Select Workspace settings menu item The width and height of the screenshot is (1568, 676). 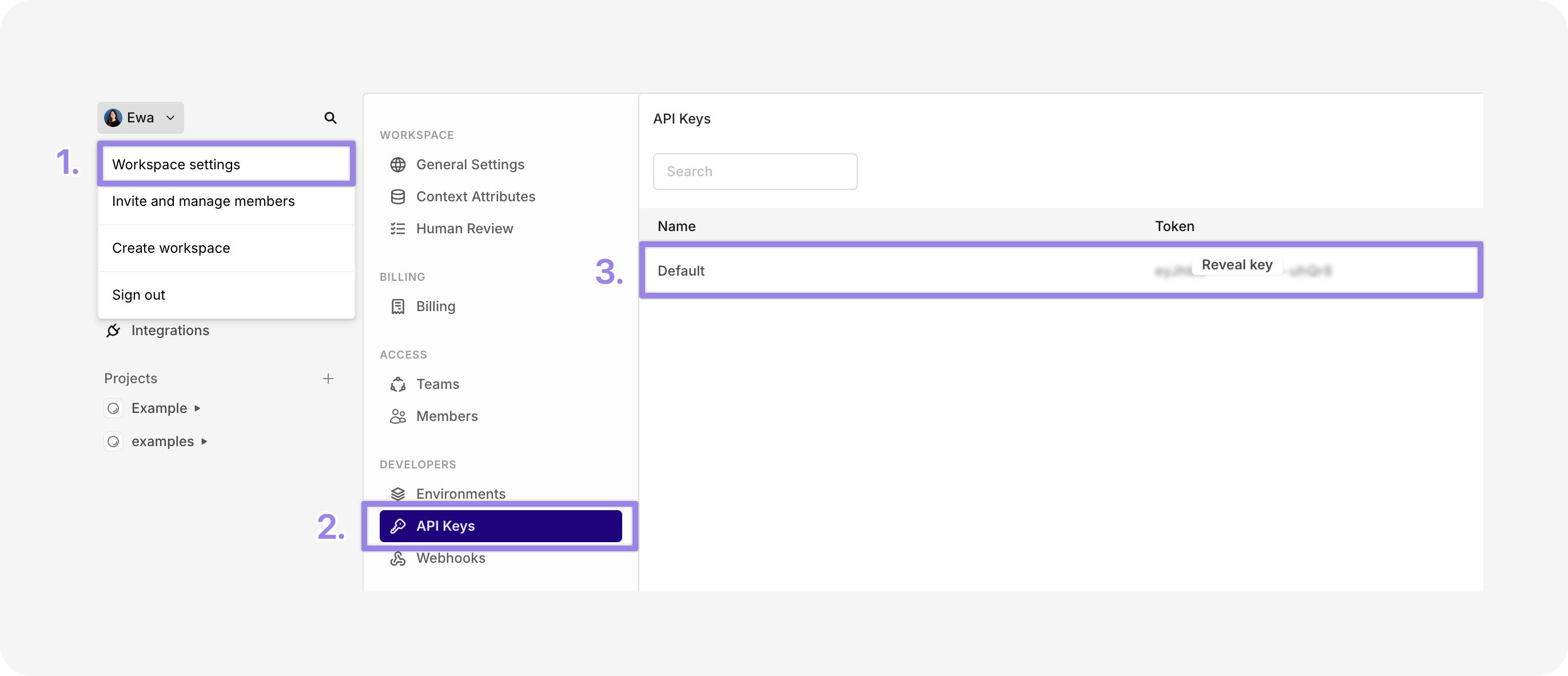226,165
